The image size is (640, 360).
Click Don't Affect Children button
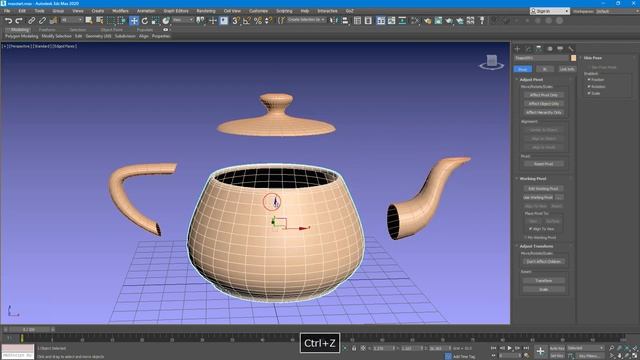[544, 261]
